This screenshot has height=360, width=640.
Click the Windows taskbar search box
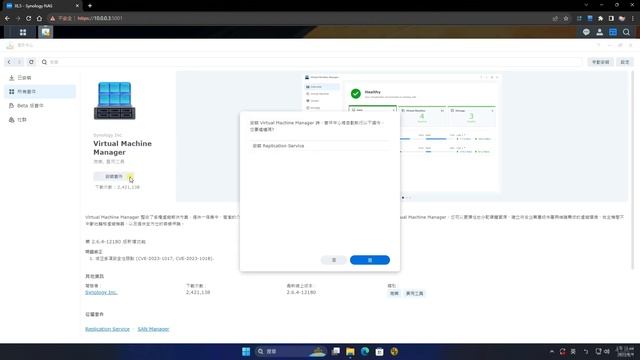(291, 351)
